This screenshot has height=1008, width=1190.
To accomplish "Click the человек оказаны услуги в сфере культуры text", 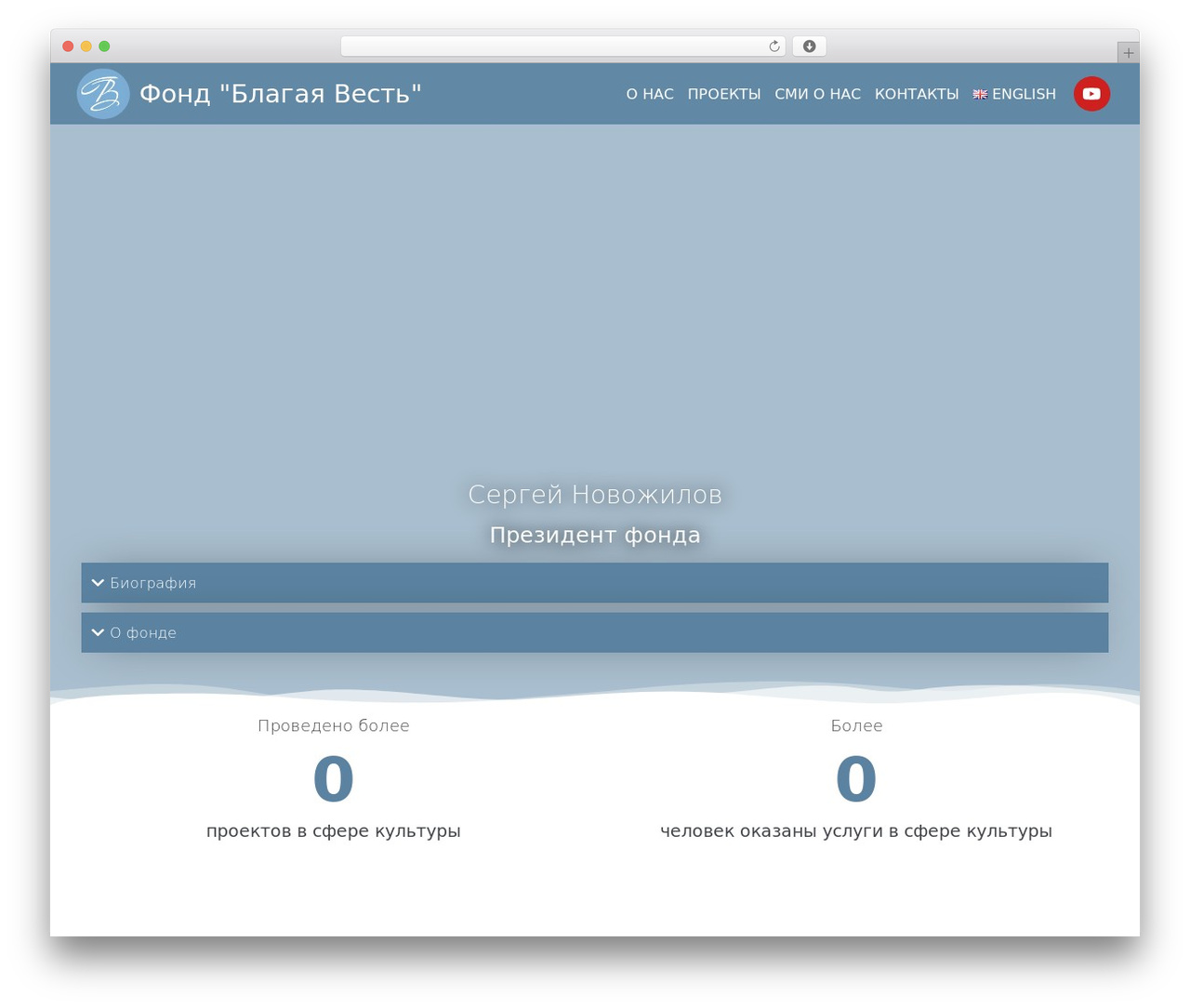I will 856,830.
